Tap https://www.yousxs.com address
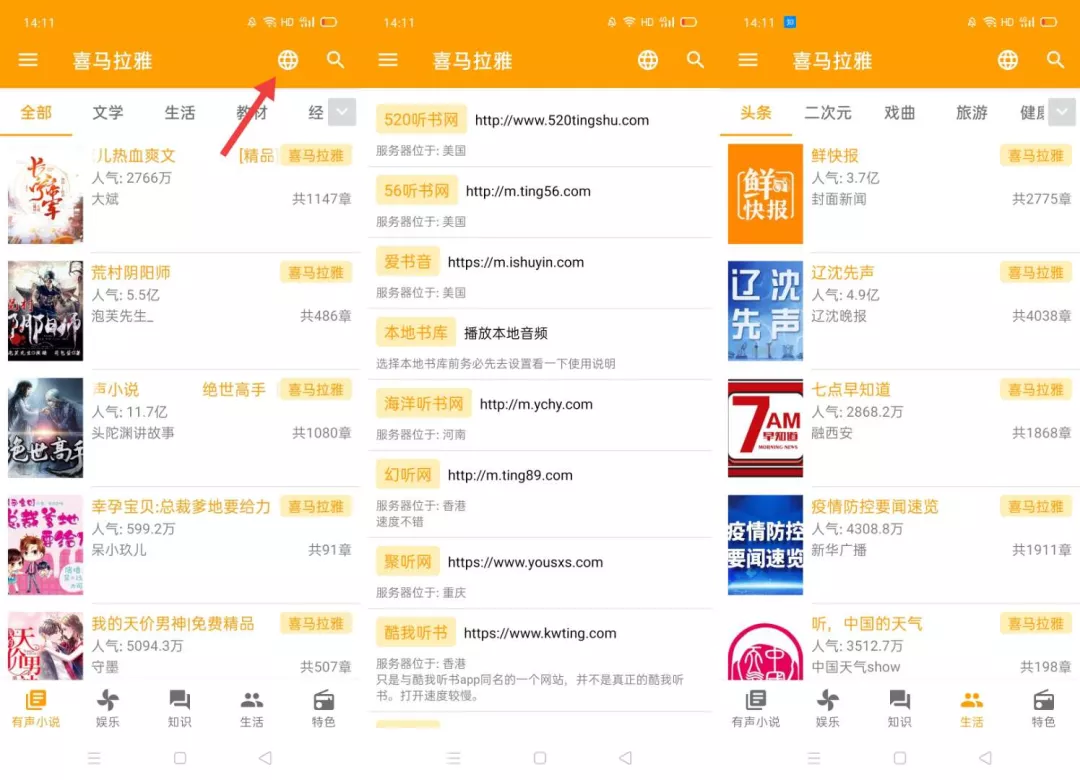 [526, 562]
